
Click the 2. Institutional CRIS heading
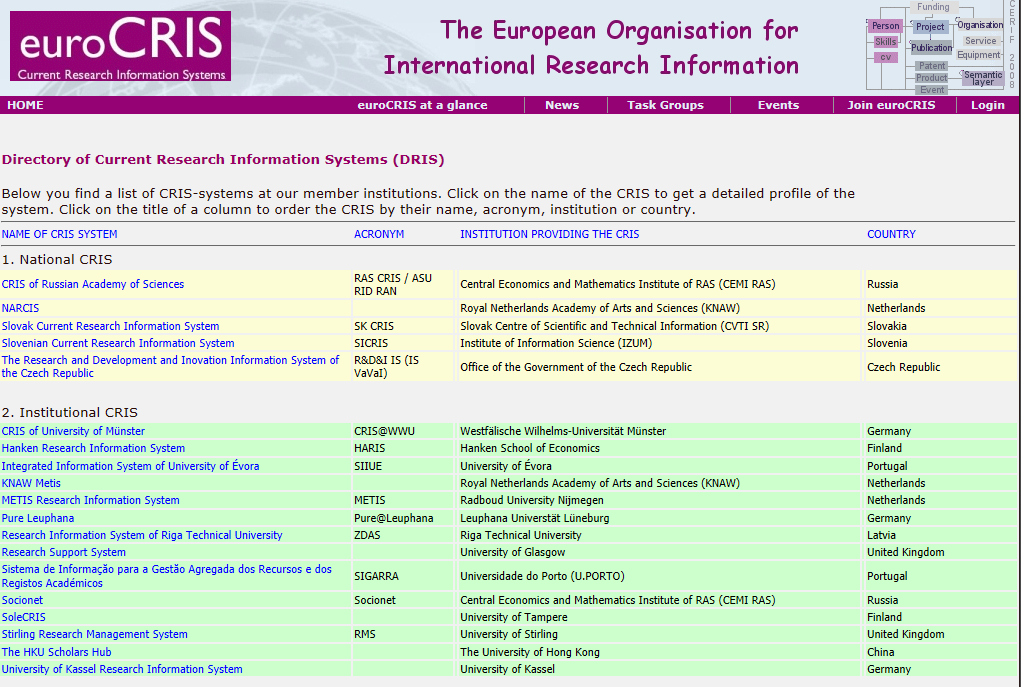pyautogui.click(x=70, y=412)
